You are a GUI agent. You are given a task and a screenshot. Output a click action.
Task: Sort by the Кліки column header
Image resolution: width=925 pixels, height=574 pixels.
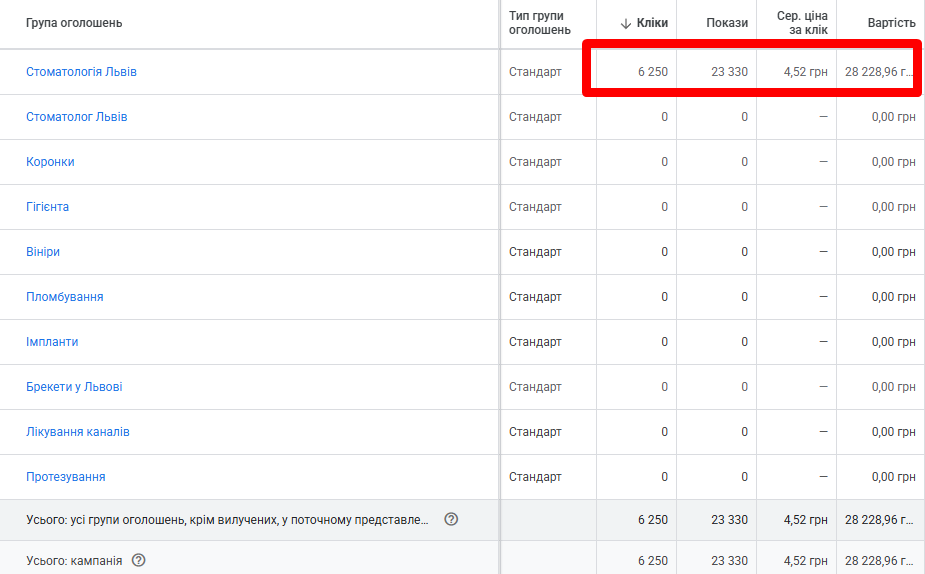point(652,23)
